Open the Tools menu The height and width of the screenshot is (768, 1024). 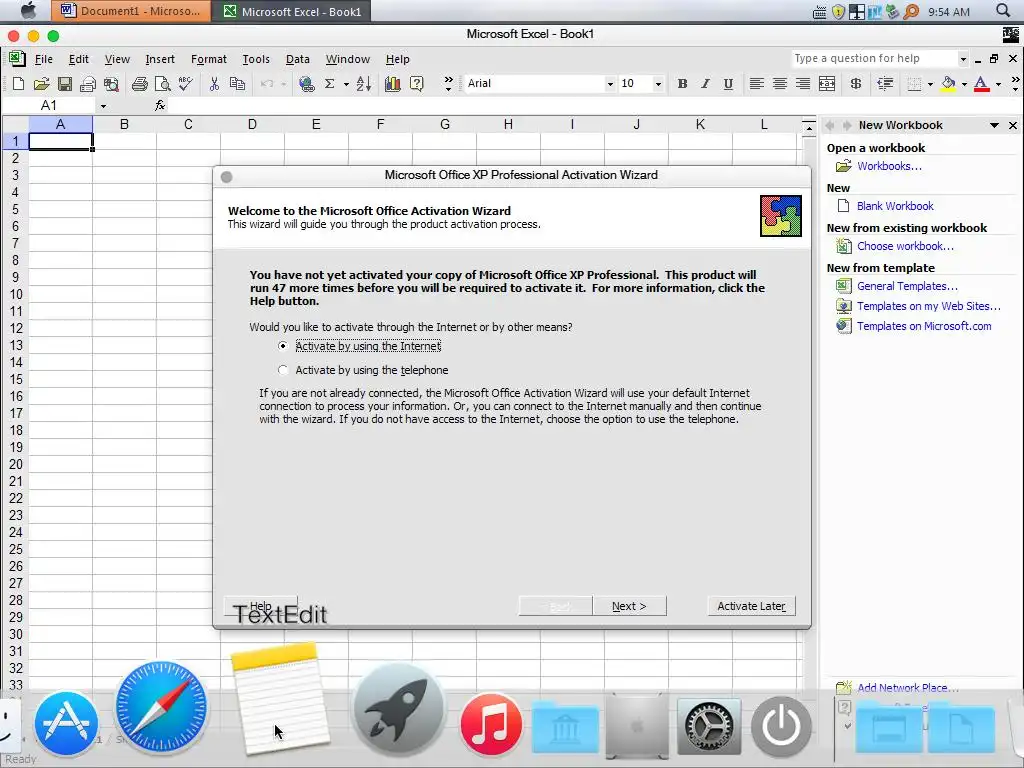coord(256,59)
